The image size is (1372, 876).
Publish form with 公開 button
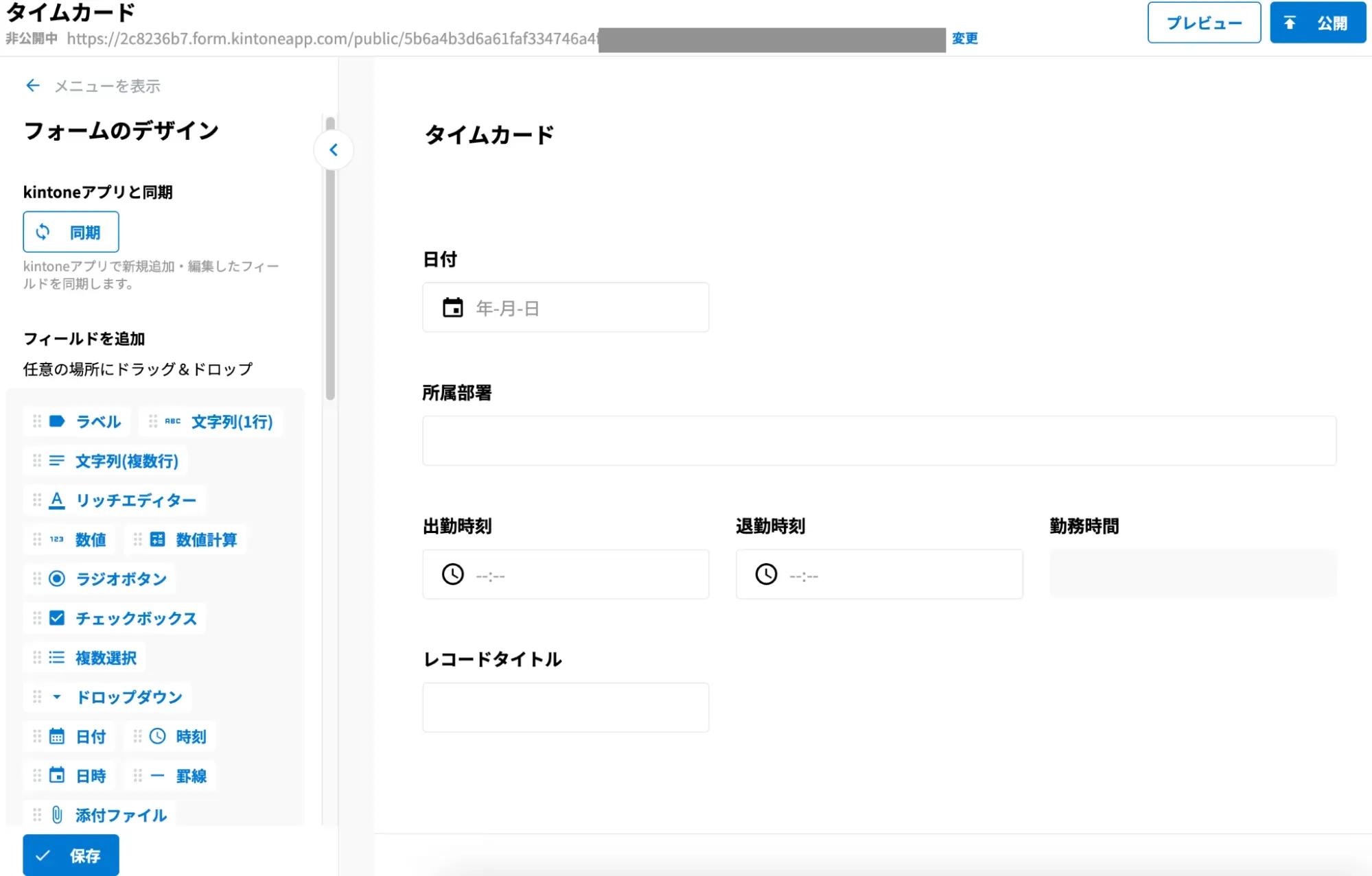[x=1317, y=23]
